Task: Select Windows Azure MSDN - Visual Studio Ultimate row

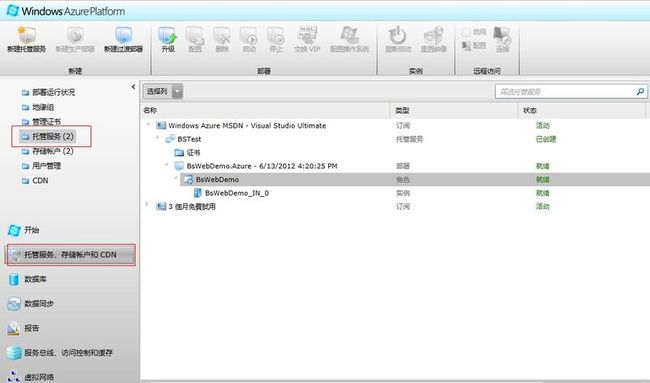Action: pyautogui.click(x=395, y=125)
